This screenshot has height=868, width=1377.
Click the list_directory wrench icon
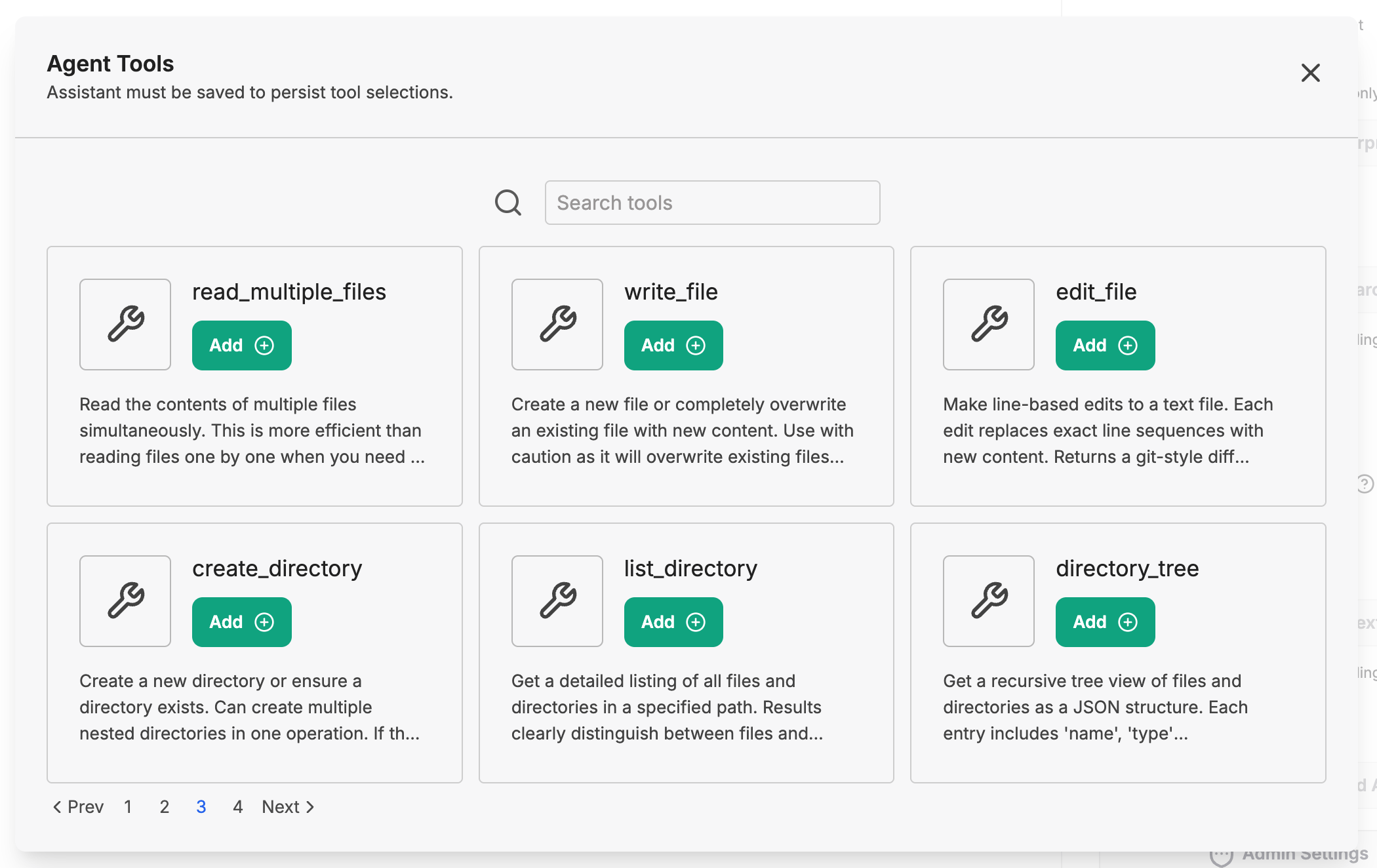[557, 601]
